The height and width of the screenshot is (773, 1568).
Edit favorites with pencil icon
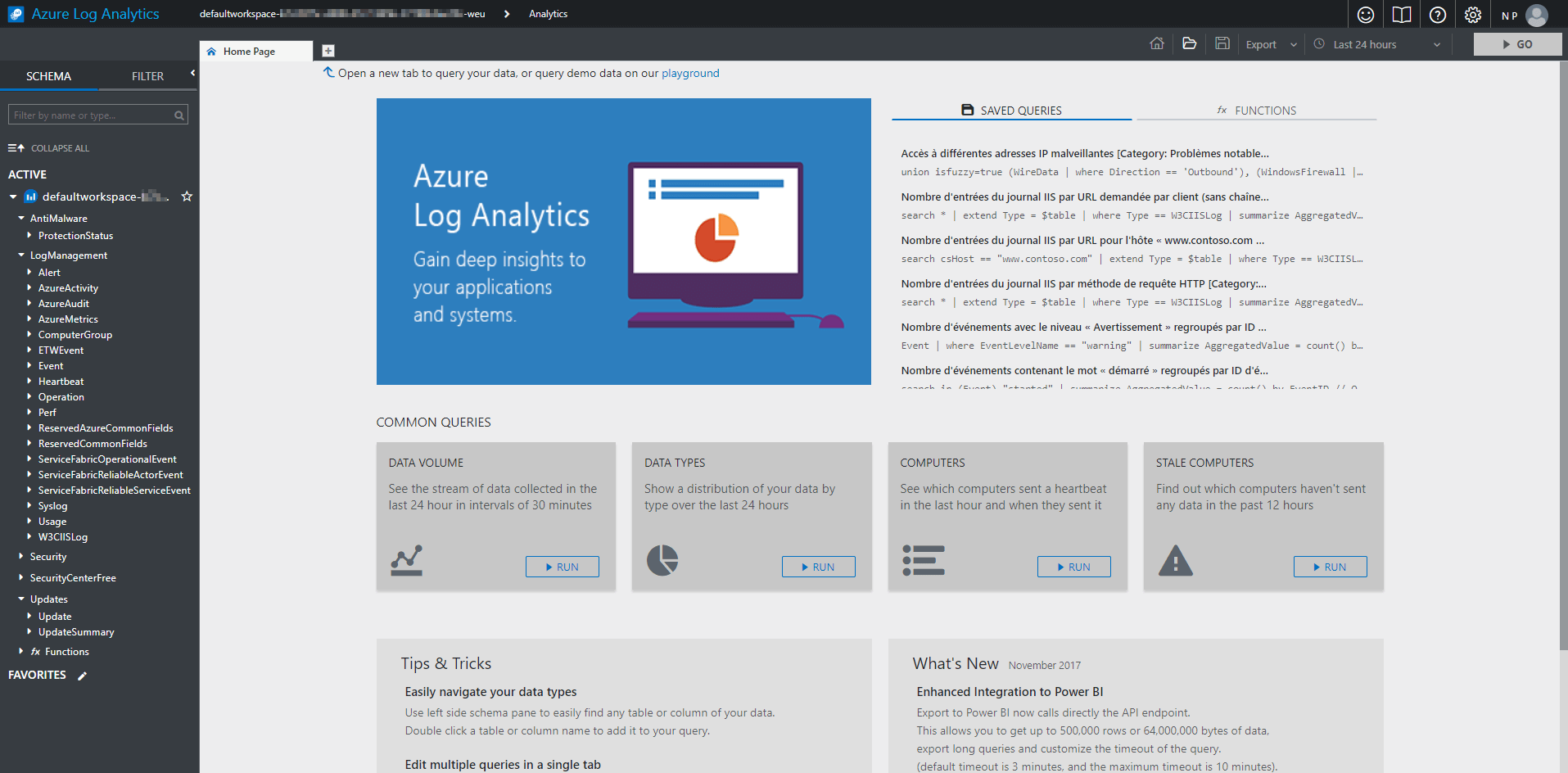[x=82, y=676]
